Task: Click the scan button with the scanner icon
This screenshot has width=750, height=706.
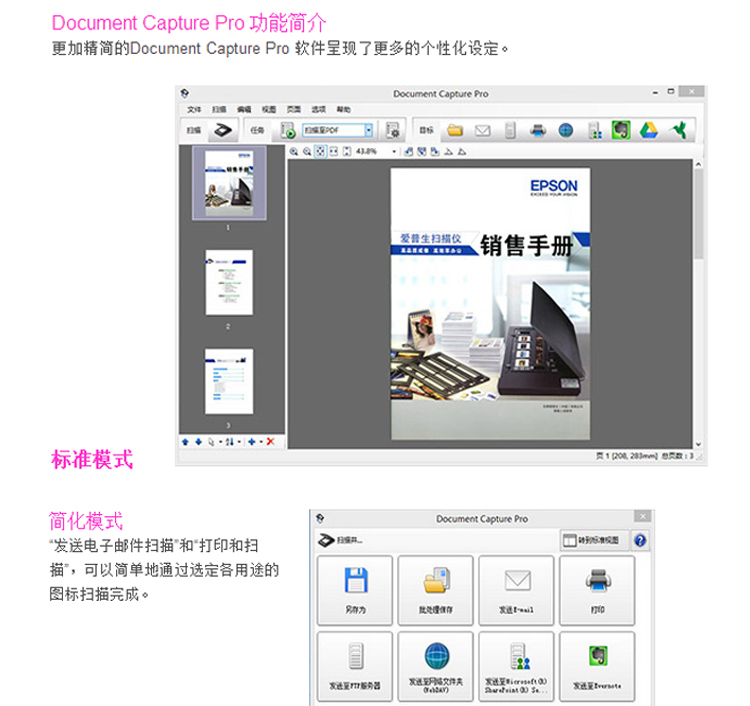Action: click(223, 130)
